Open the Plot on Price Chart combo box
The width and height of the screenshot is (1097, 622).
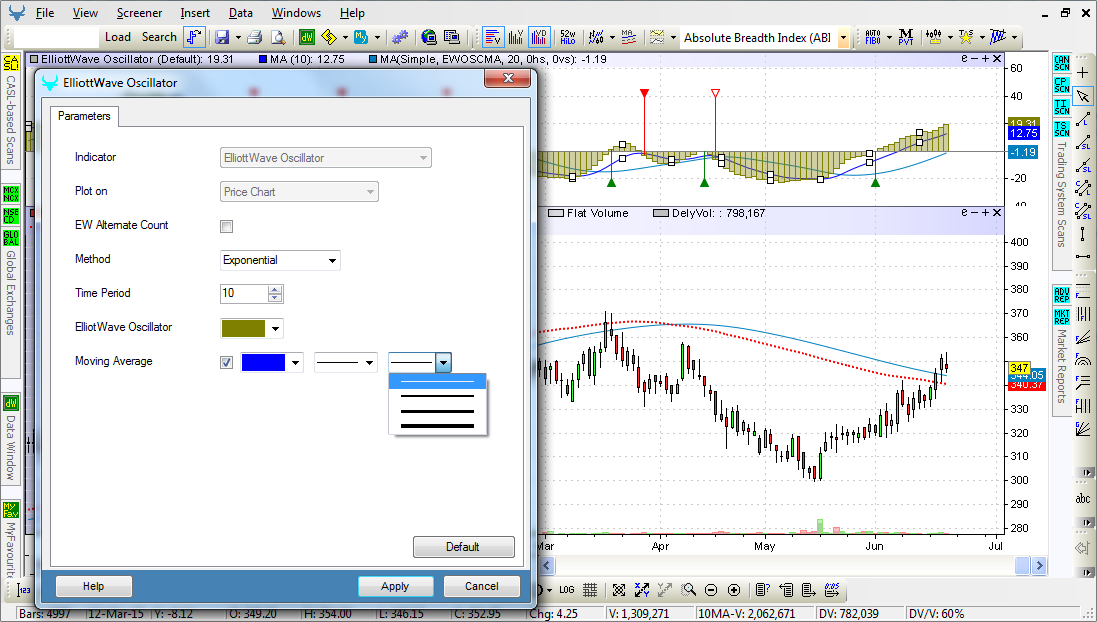pos(299,192)
